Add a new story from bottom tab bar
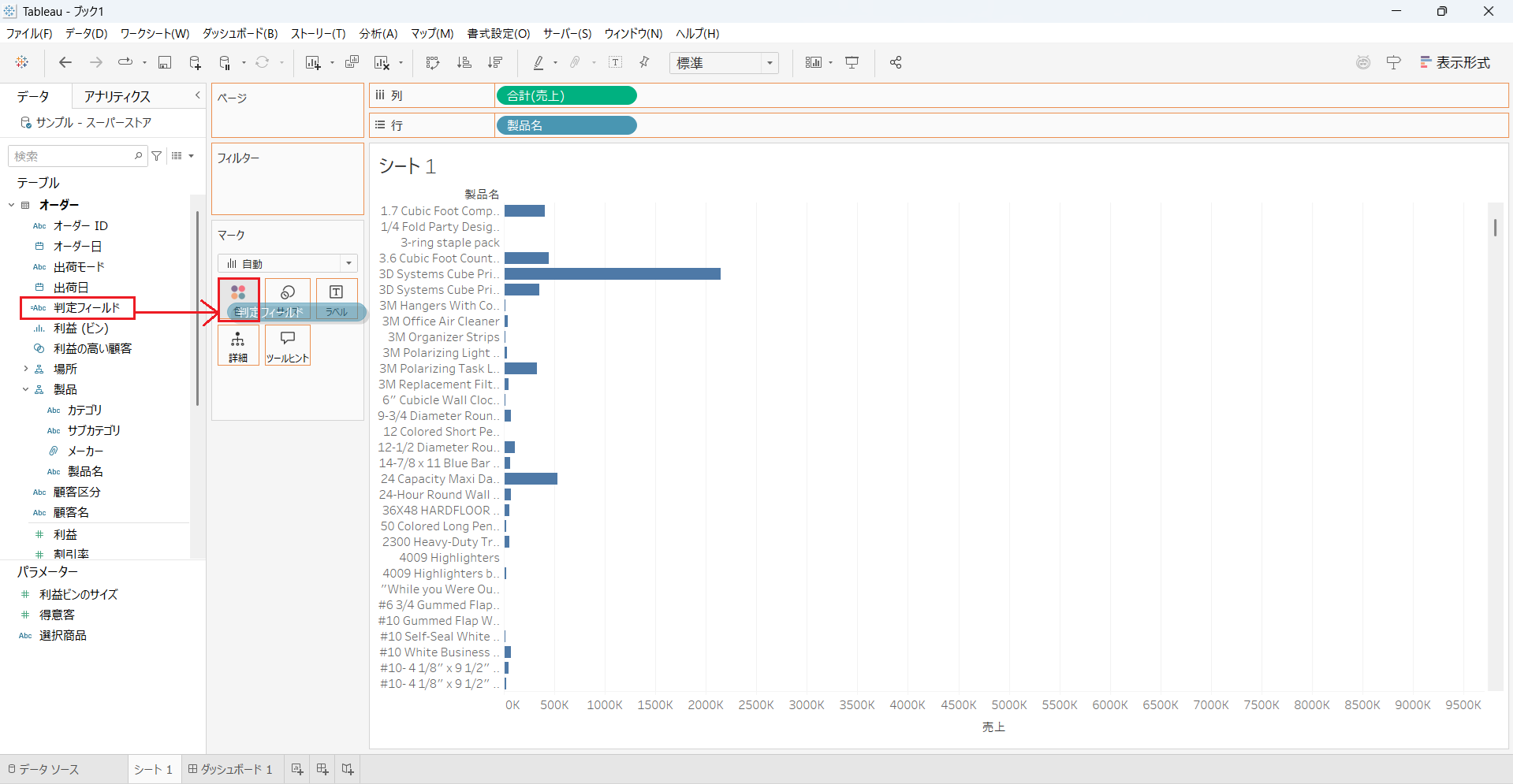This screenshot has width=1513, height=784. 348,769
